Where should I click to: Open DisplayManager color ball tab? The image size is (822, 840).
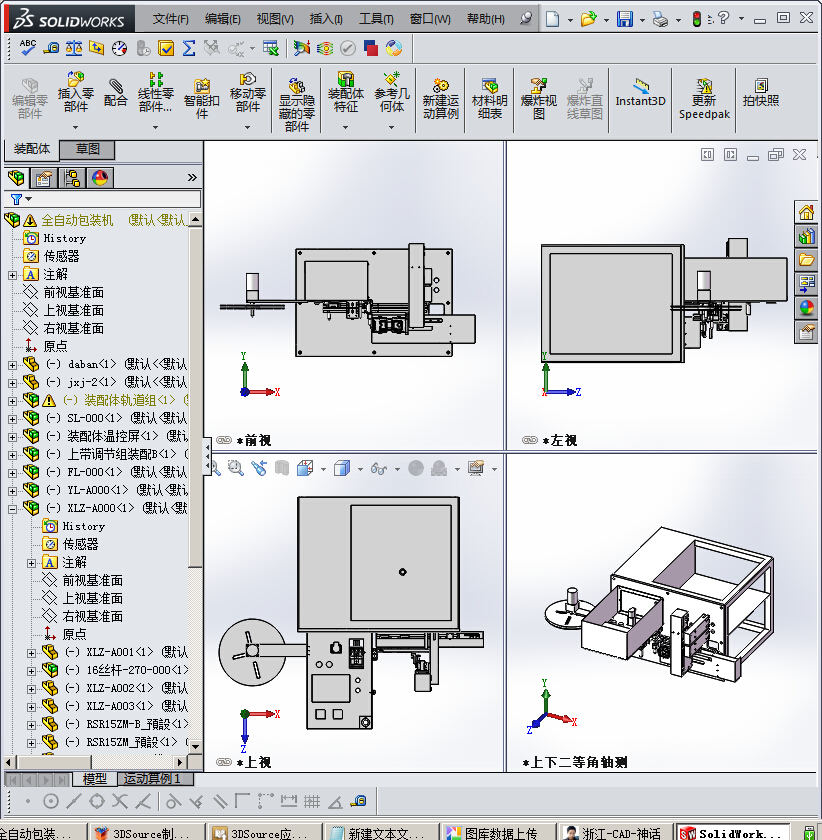100,177
